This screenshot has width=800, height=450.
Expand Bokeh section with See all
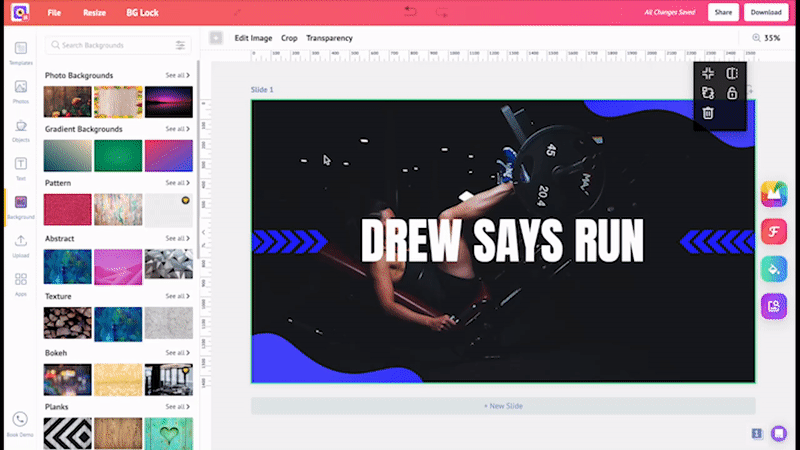pyautogui.click(x=178, y=353)
